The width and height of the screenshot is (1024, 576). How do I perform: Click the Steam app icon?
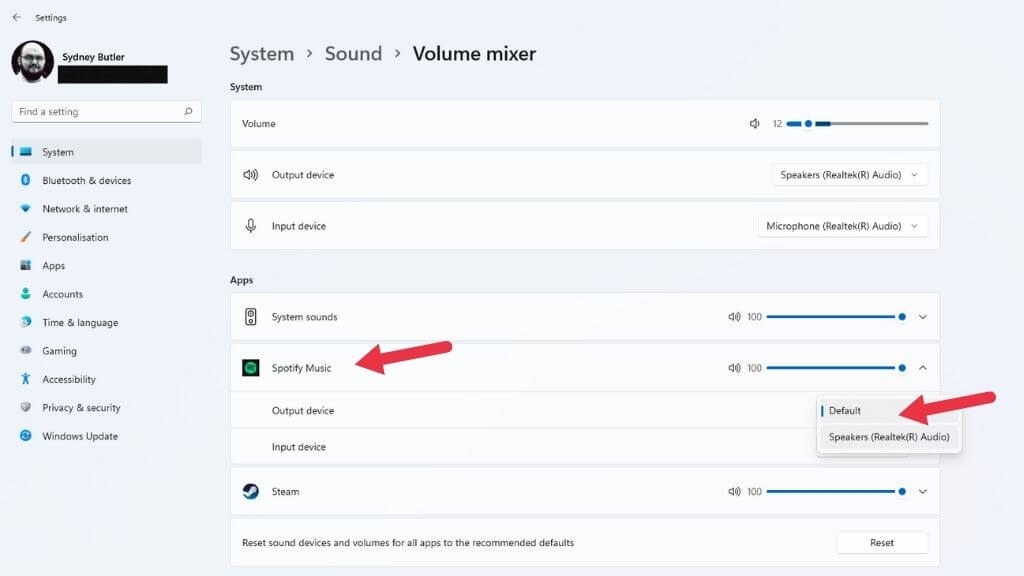click(251, 492)
